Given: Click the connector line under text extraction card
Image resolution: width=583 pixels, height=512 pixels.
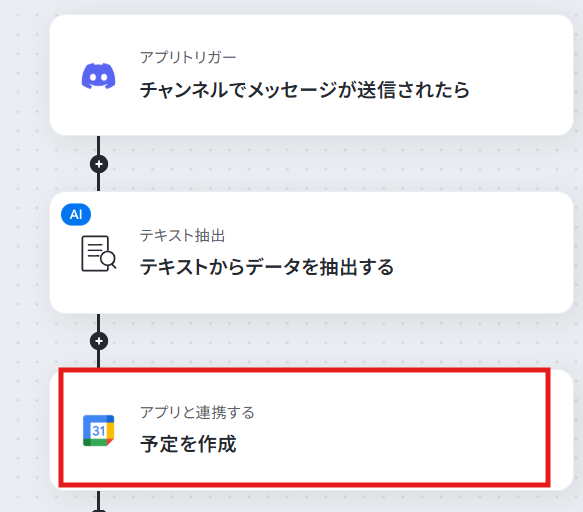Looking at the screenshot, I should tap(99, 322).
